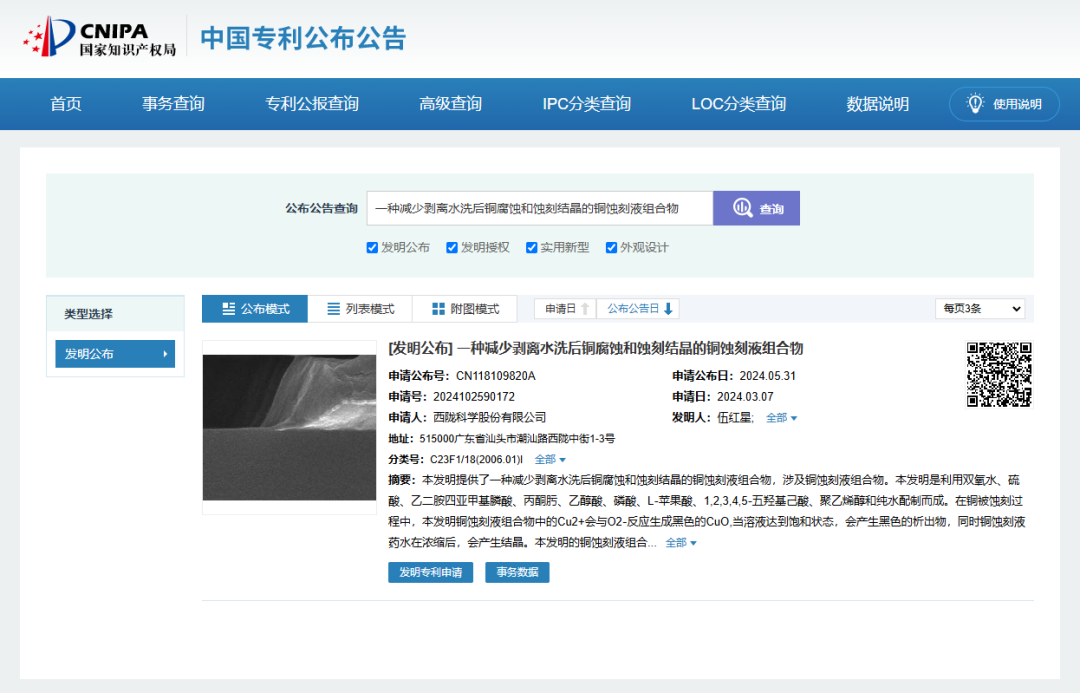Viewport: 1080px width, 693px height.
Task: Click the 事务数据 button
Action: tap(517, 572)
